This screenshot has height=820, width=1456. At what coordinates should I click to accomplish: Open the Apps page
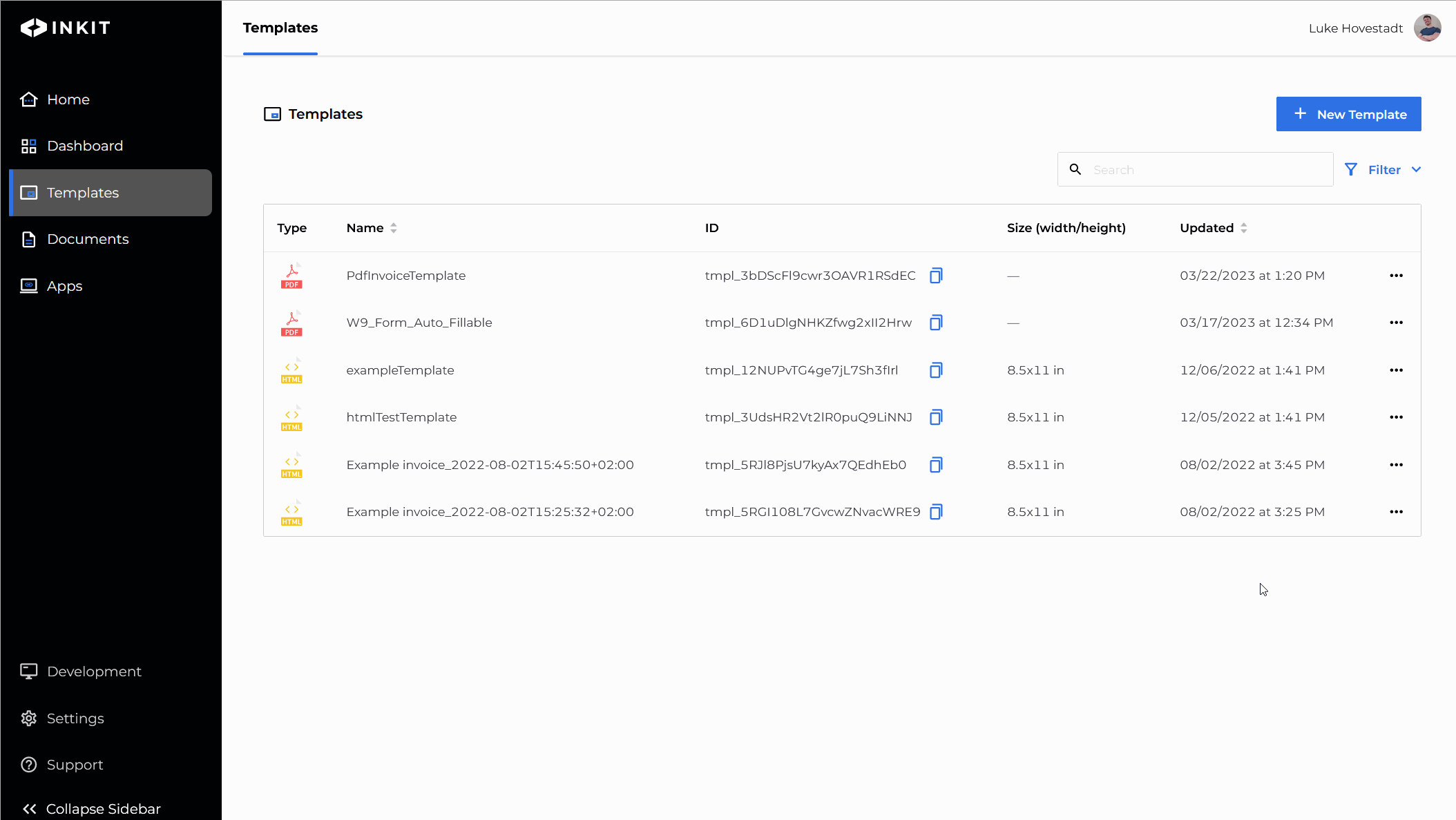click(64, 286)
